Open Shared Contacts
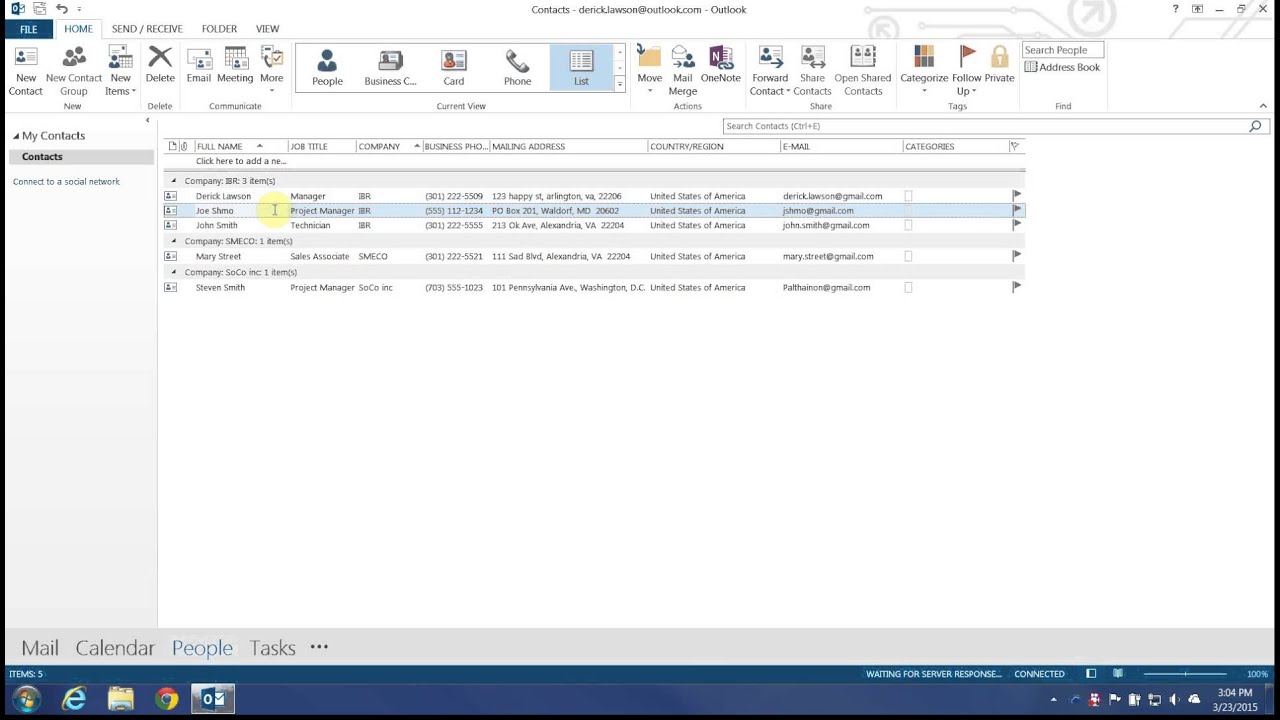This screenshot has height=720, width=1280. point(863,71)
